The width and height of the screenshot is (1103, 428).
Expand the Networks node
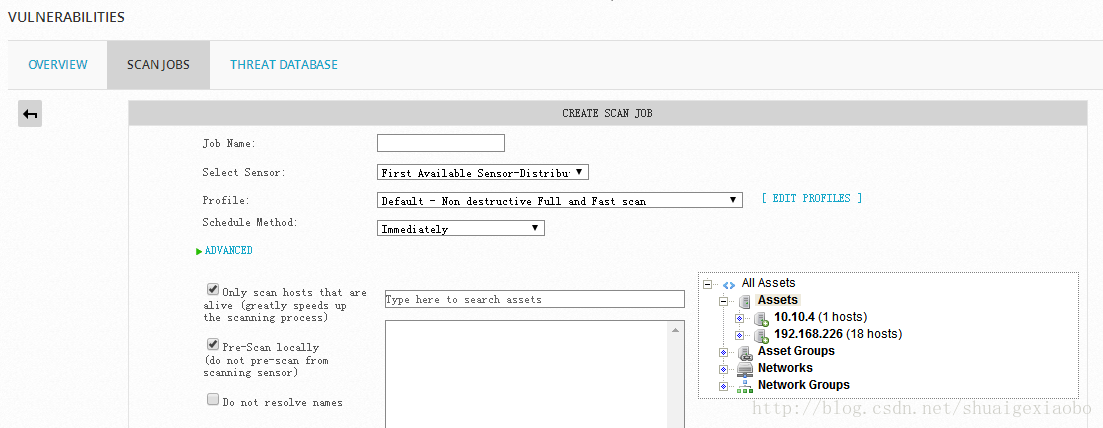[x=723, y=369]
